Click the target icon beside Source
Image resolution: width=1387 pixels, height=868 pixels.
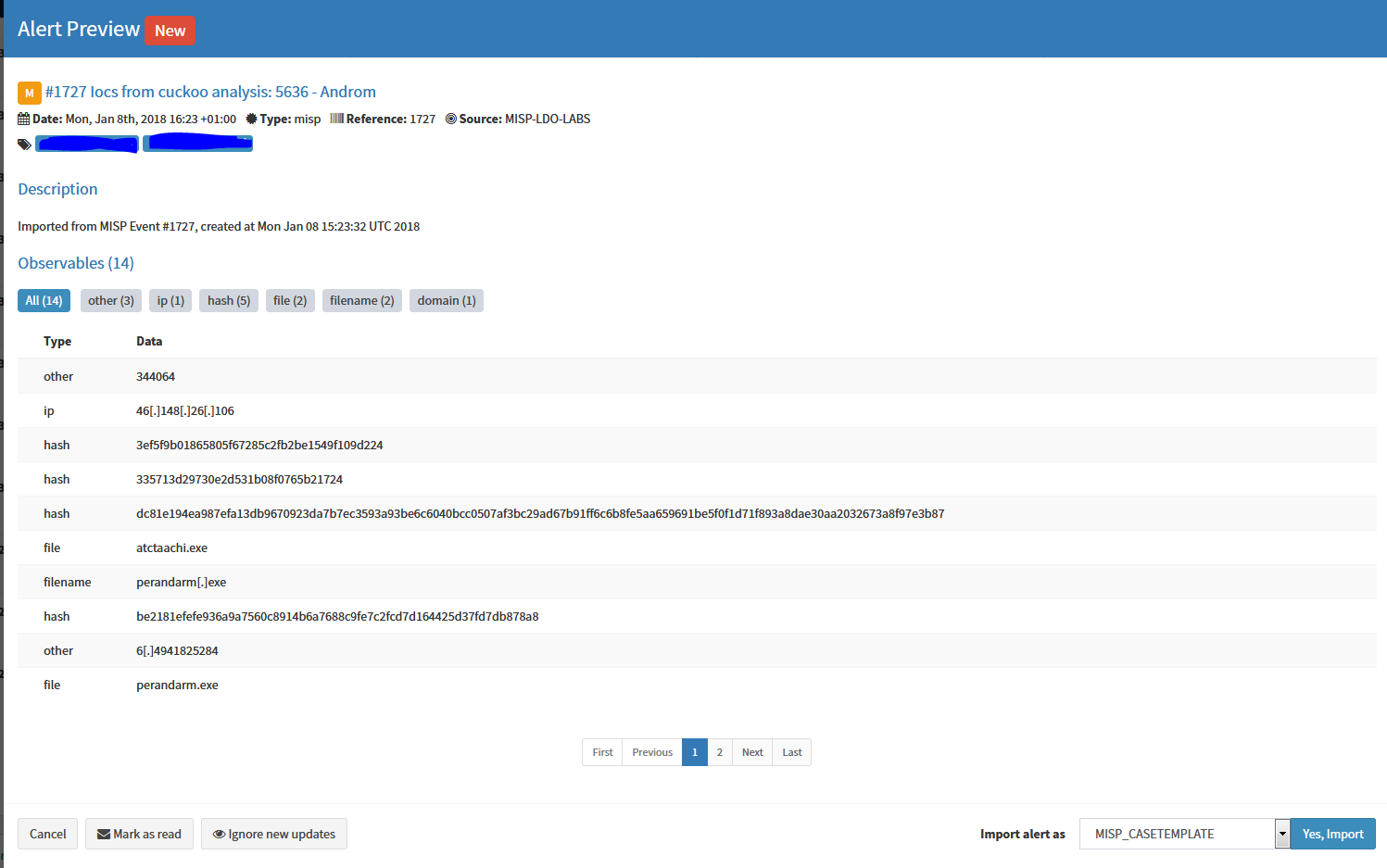451,119
